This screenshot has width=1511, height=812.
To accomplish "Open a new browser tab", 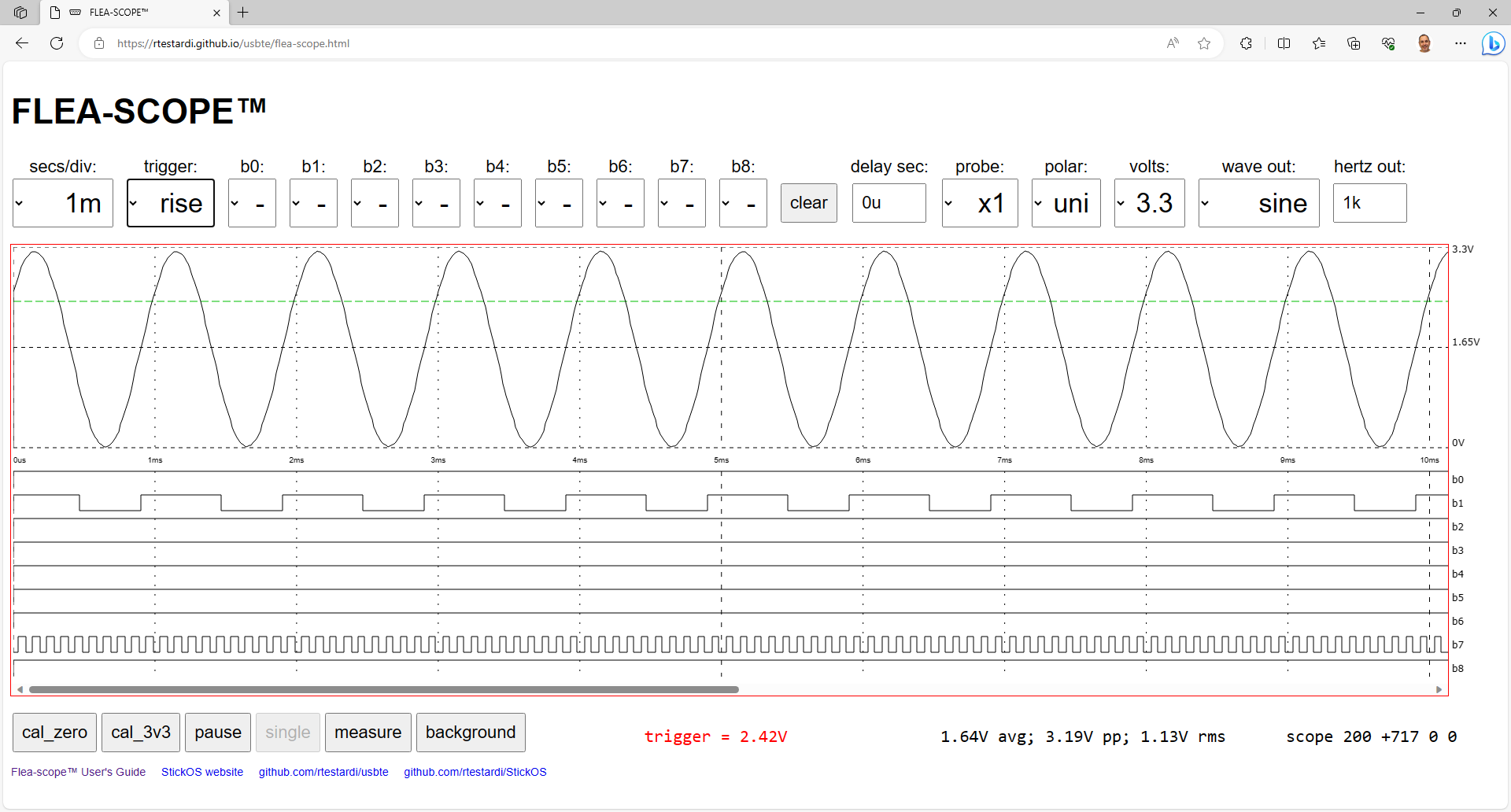I will (243, 13).
